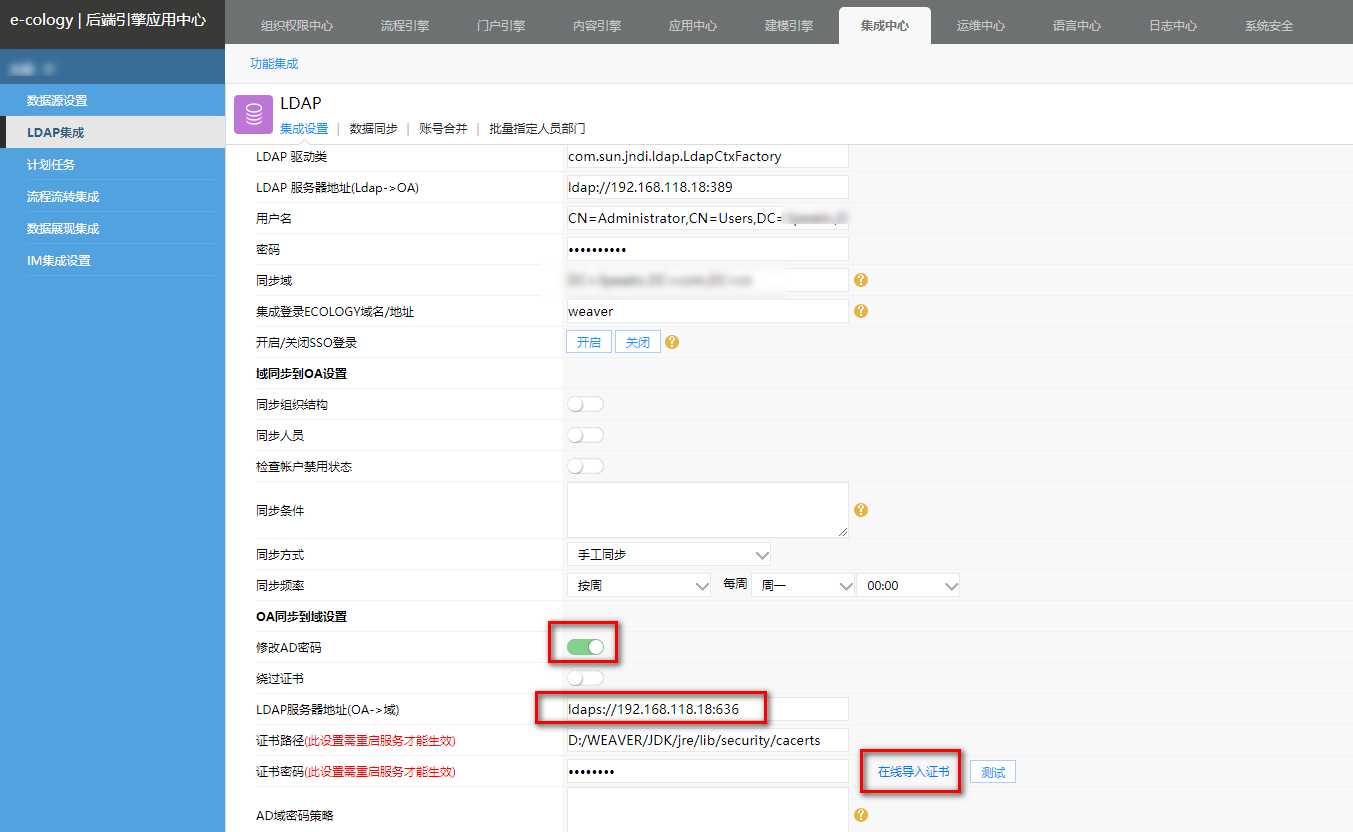Click the 证书密码 input field

(x=707, y=771)
